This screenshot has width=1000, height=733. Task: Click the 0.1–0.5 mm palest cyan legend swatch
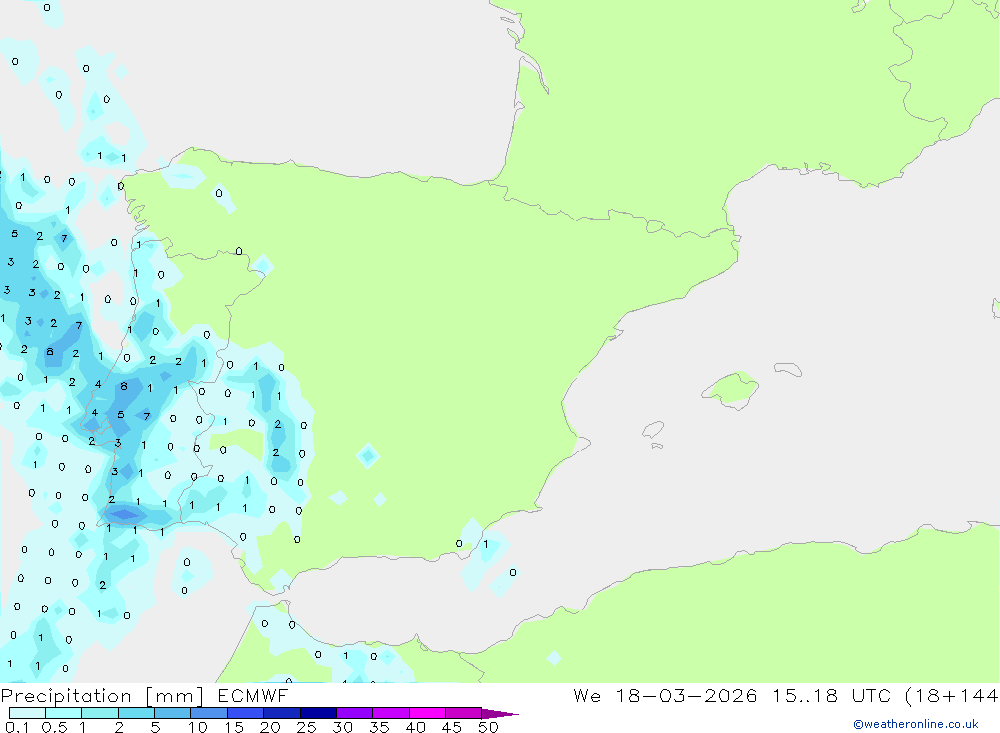coord(27,713)
